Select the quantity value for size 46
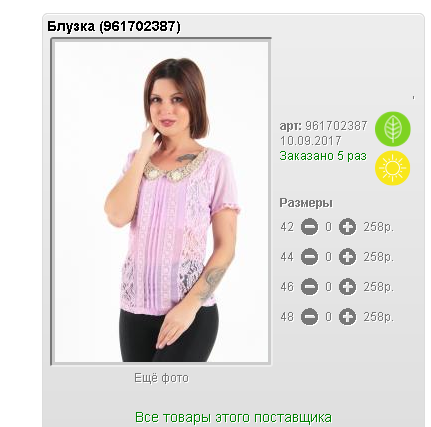The height and width of the screenshot is (427, 431). [328, 287]
